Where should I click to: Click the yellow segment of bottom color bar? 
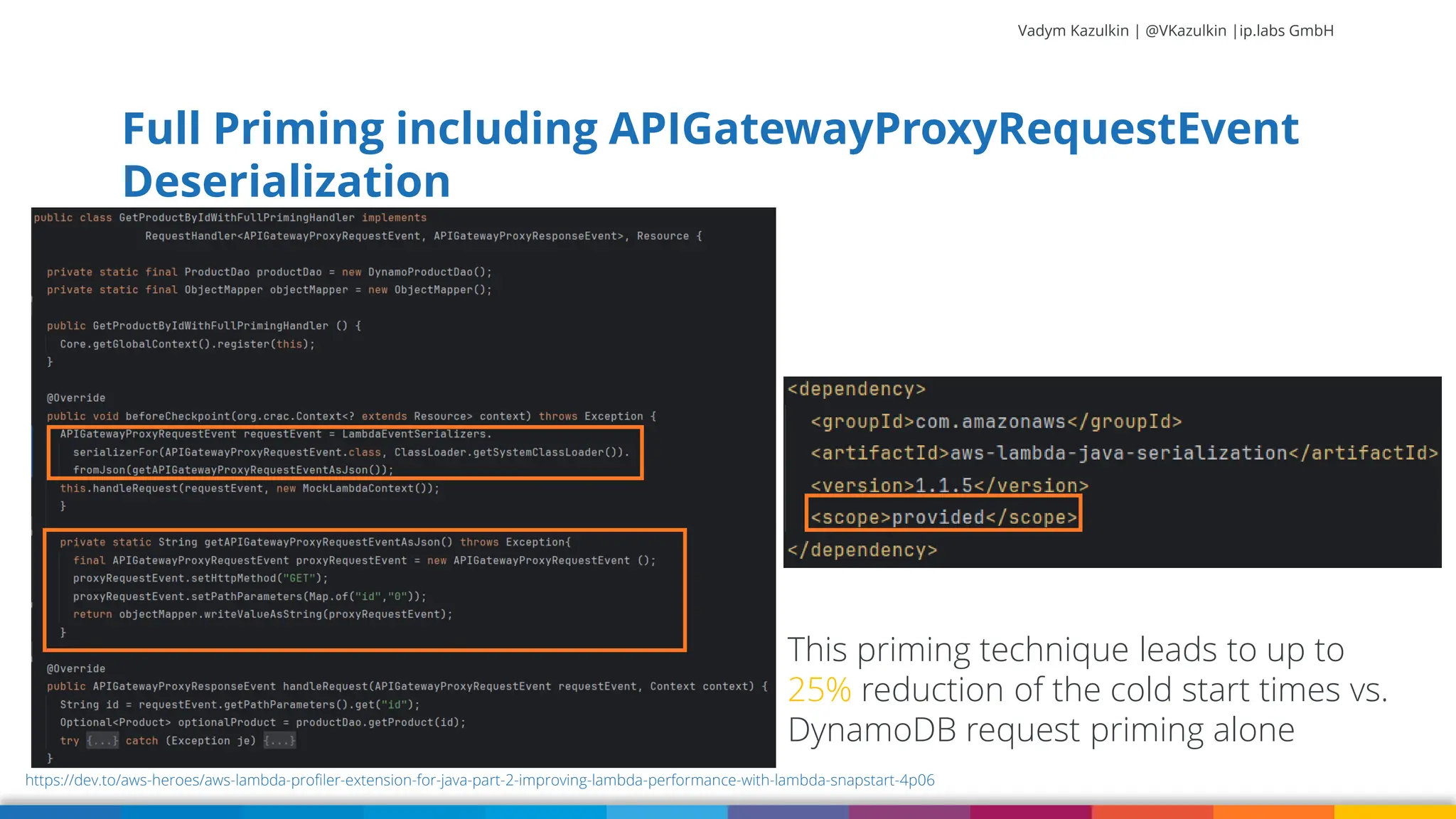click(1394, 812)
